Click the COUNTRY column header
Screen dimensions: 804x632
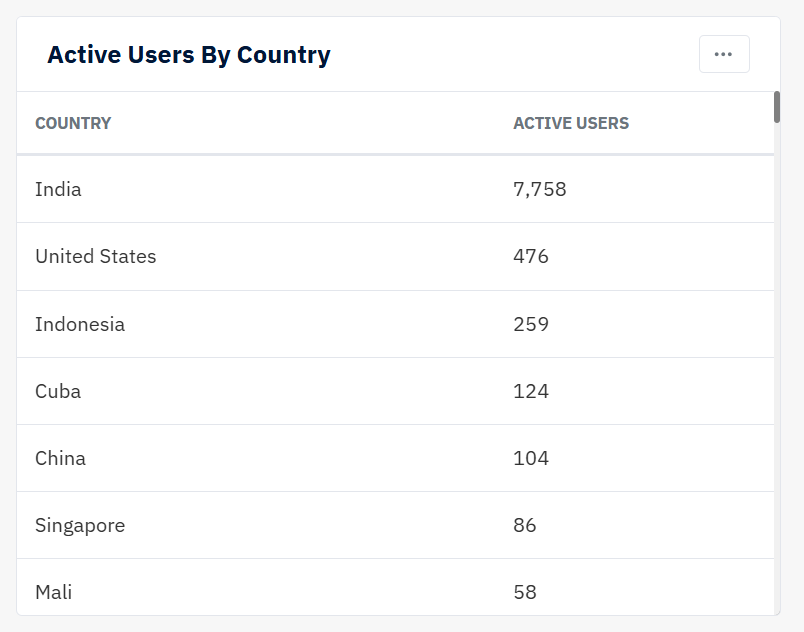pyautogui.click(x=73, y=123)
